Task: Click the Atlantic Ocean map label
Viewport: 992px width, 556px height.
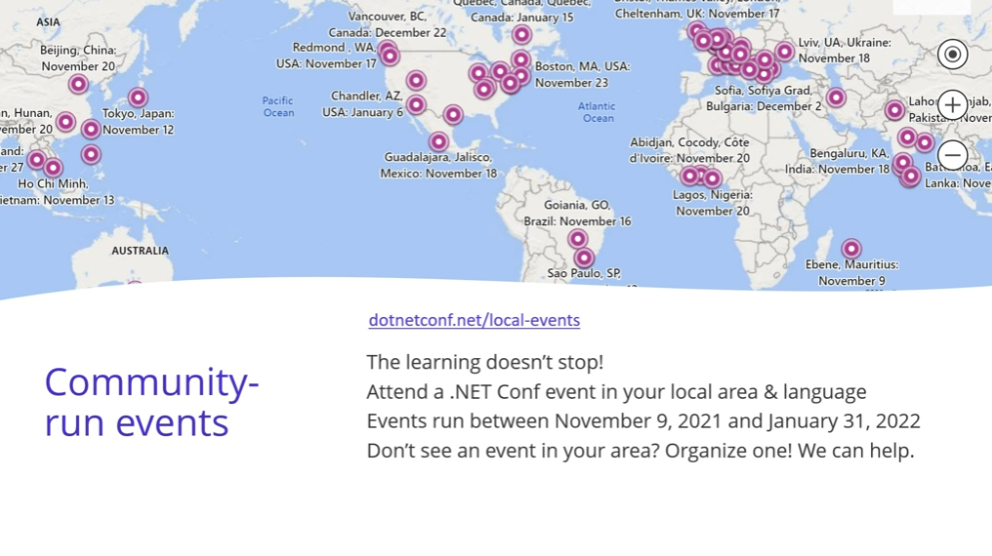Action: pyautogui.click(x=598, y=112)
